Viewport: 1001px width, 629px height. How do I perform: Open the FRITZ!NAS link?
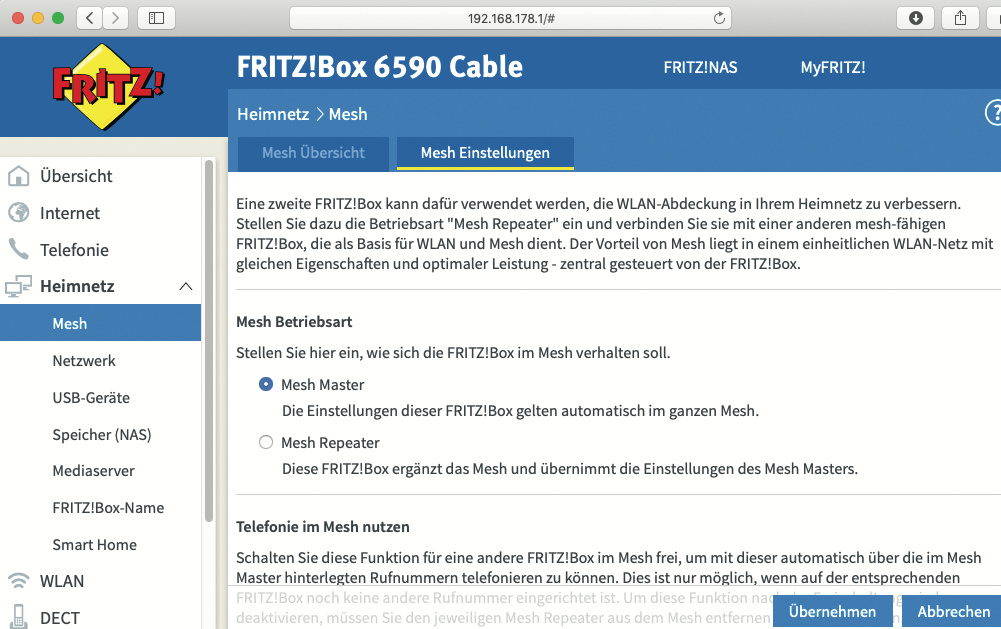point(700,67)
